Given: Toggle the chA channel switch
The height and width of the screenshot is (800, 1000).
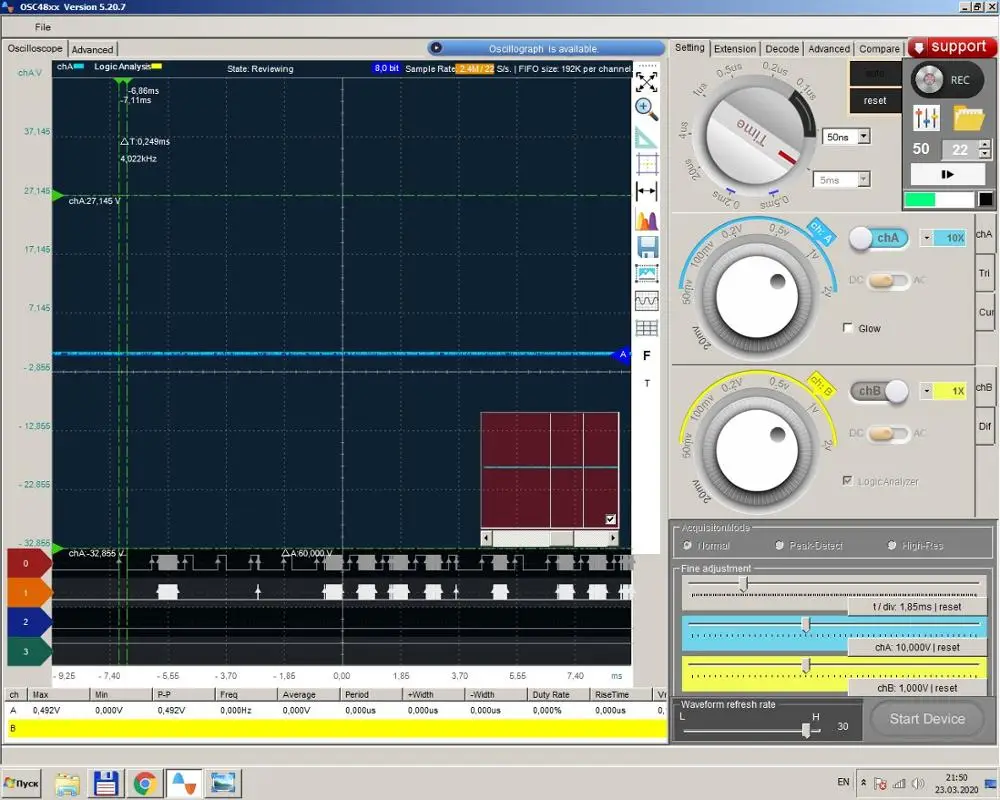Looking at the screenshot, I should [x=878, y=238].
